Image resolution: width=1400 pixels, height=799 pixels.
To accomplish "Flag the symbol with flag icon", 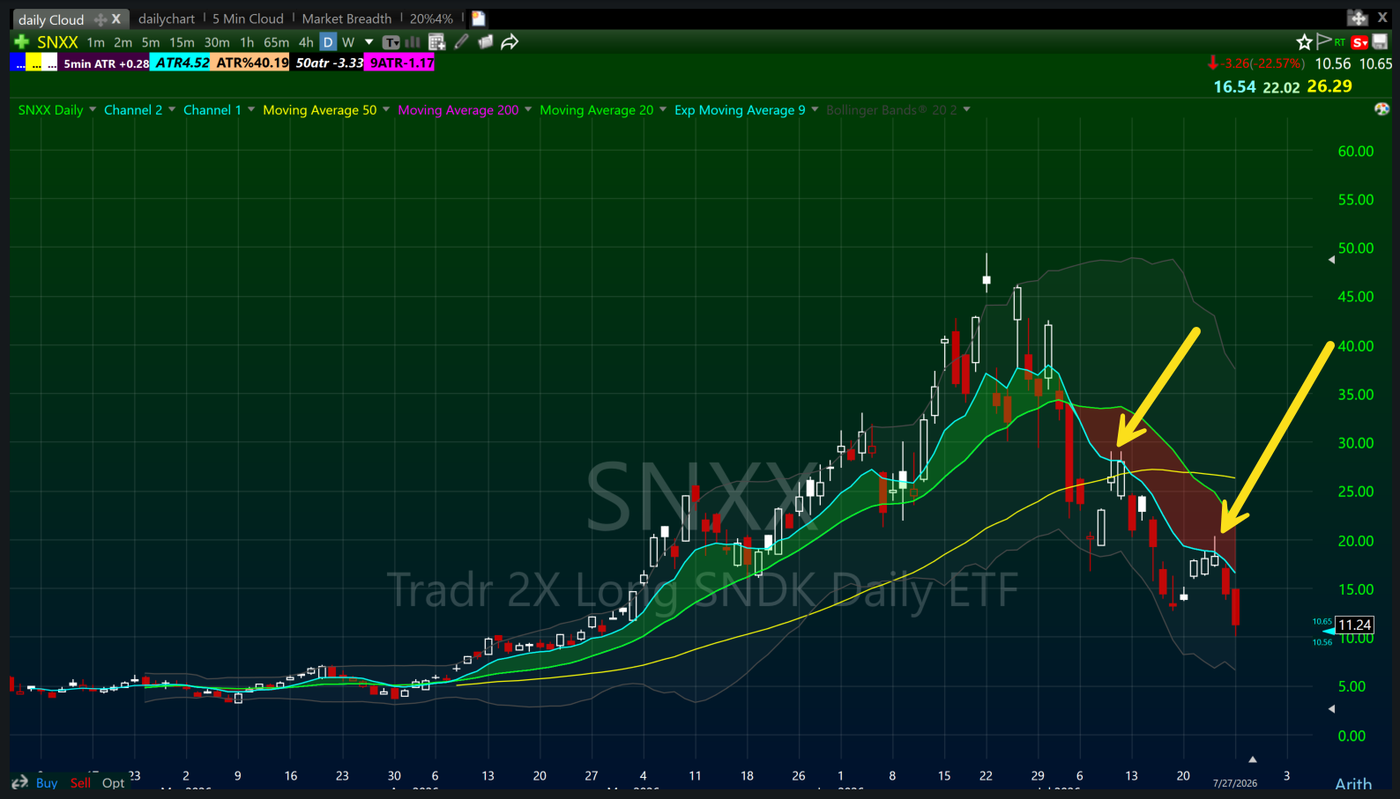I will [x=1323, y=42].
